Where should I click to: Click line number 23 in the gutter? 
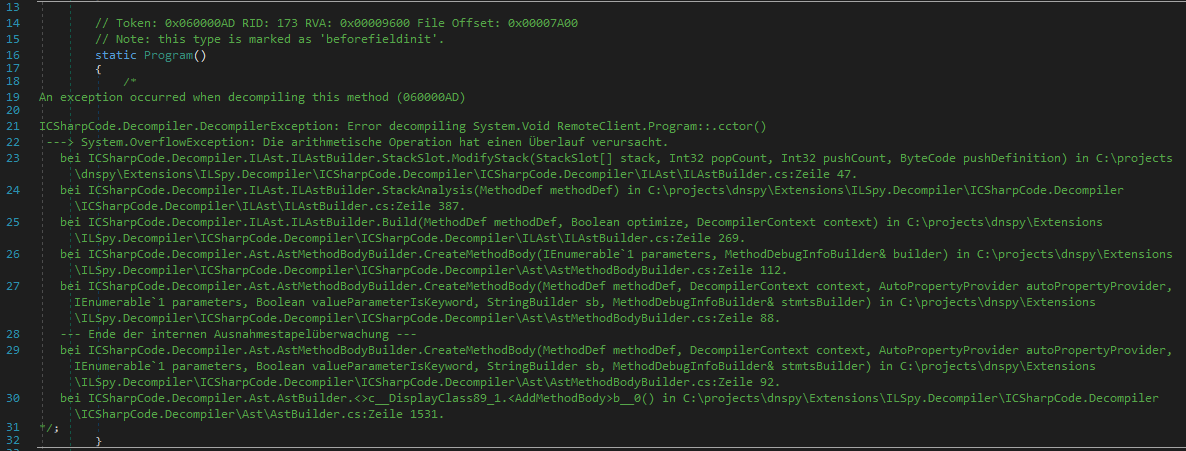click(13, 158)
